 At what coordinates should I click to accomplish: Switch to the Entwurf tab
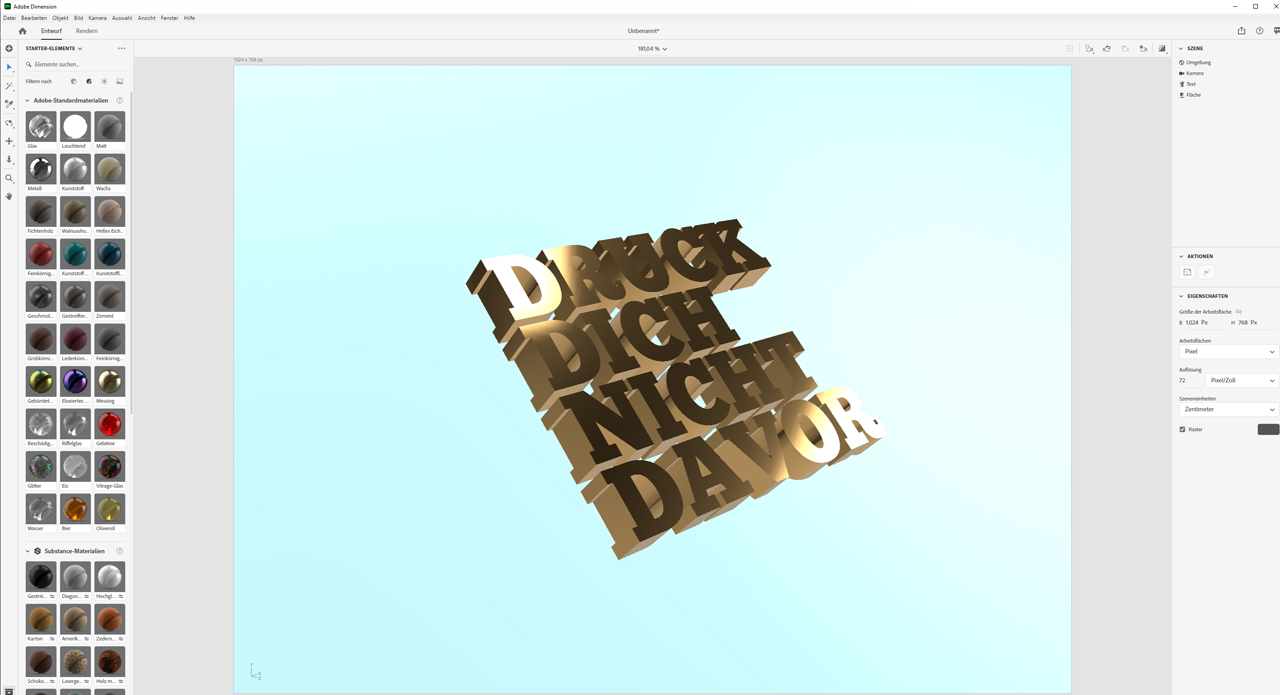coord(51,31)
